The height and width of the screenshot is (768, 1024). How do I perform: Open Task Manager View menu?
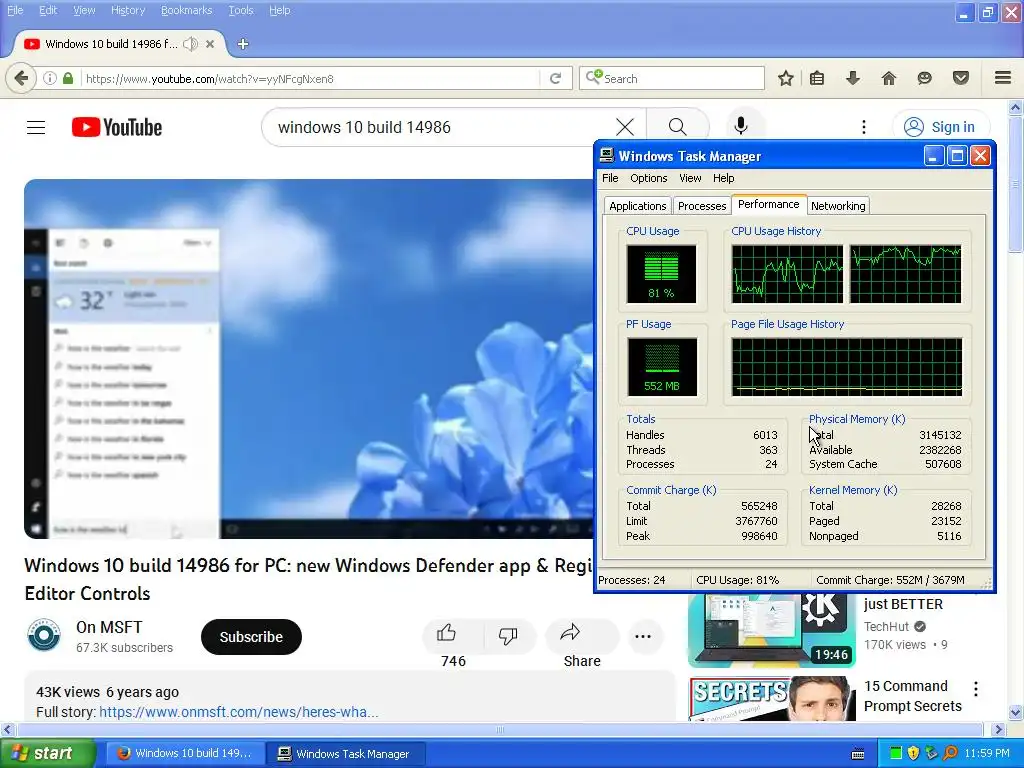point(690,178)
